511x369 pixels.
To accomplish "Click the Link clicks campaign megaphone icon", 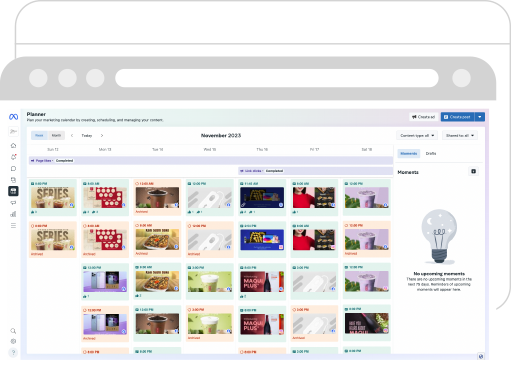I will pos(242,171).
